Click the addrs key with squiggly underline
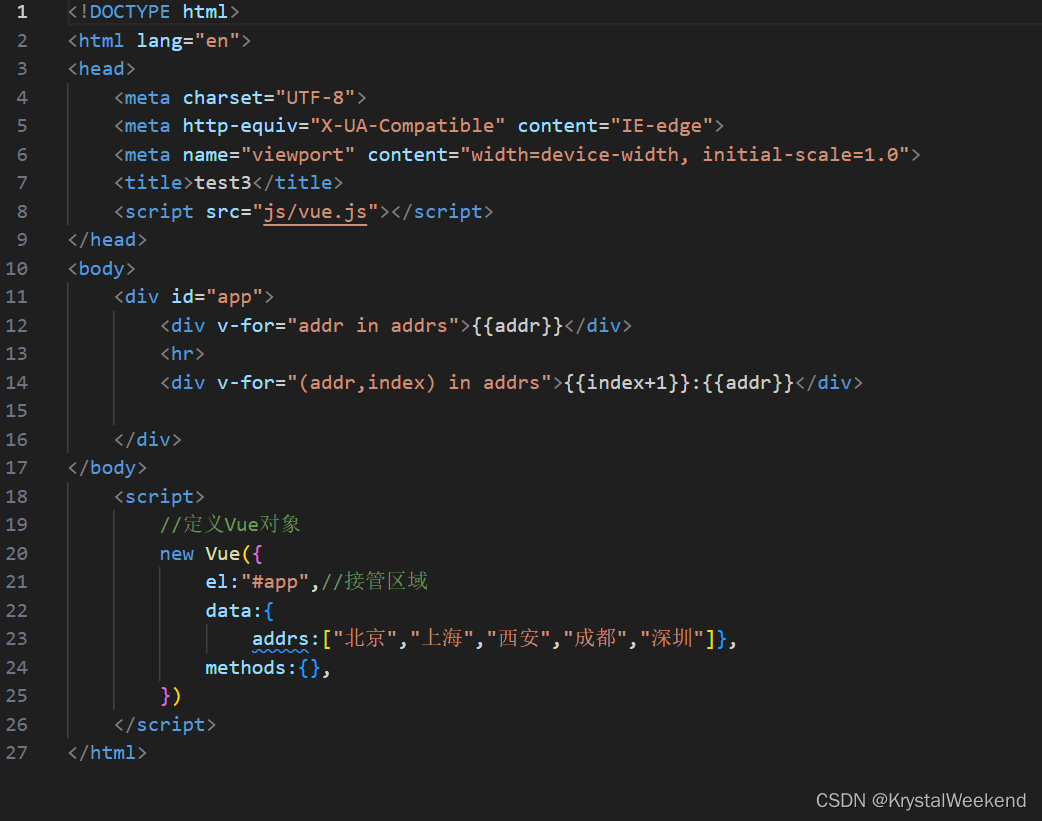 (280, 639)
